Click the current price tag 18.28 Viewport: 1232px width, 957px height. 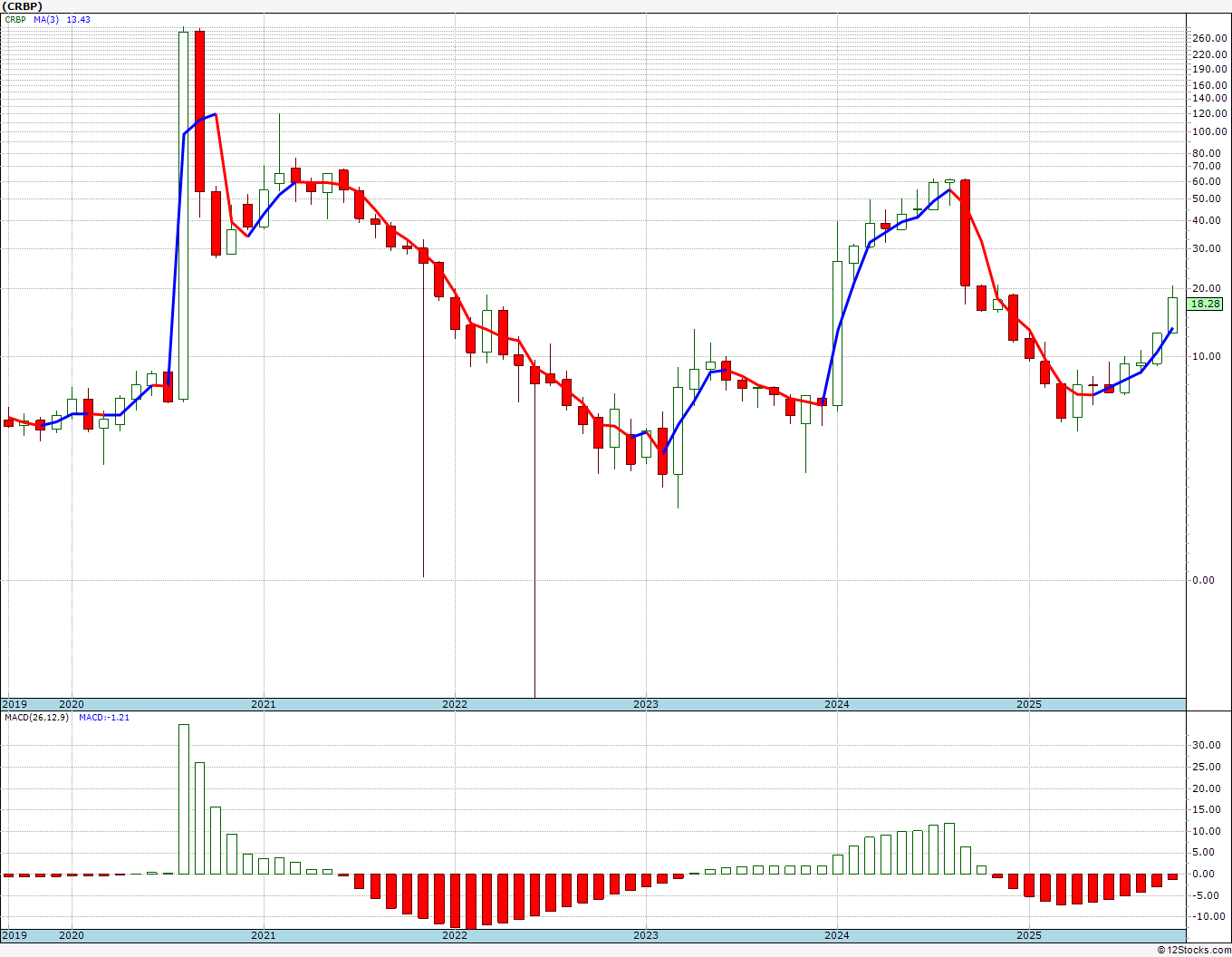click(x=1207, y=304)
